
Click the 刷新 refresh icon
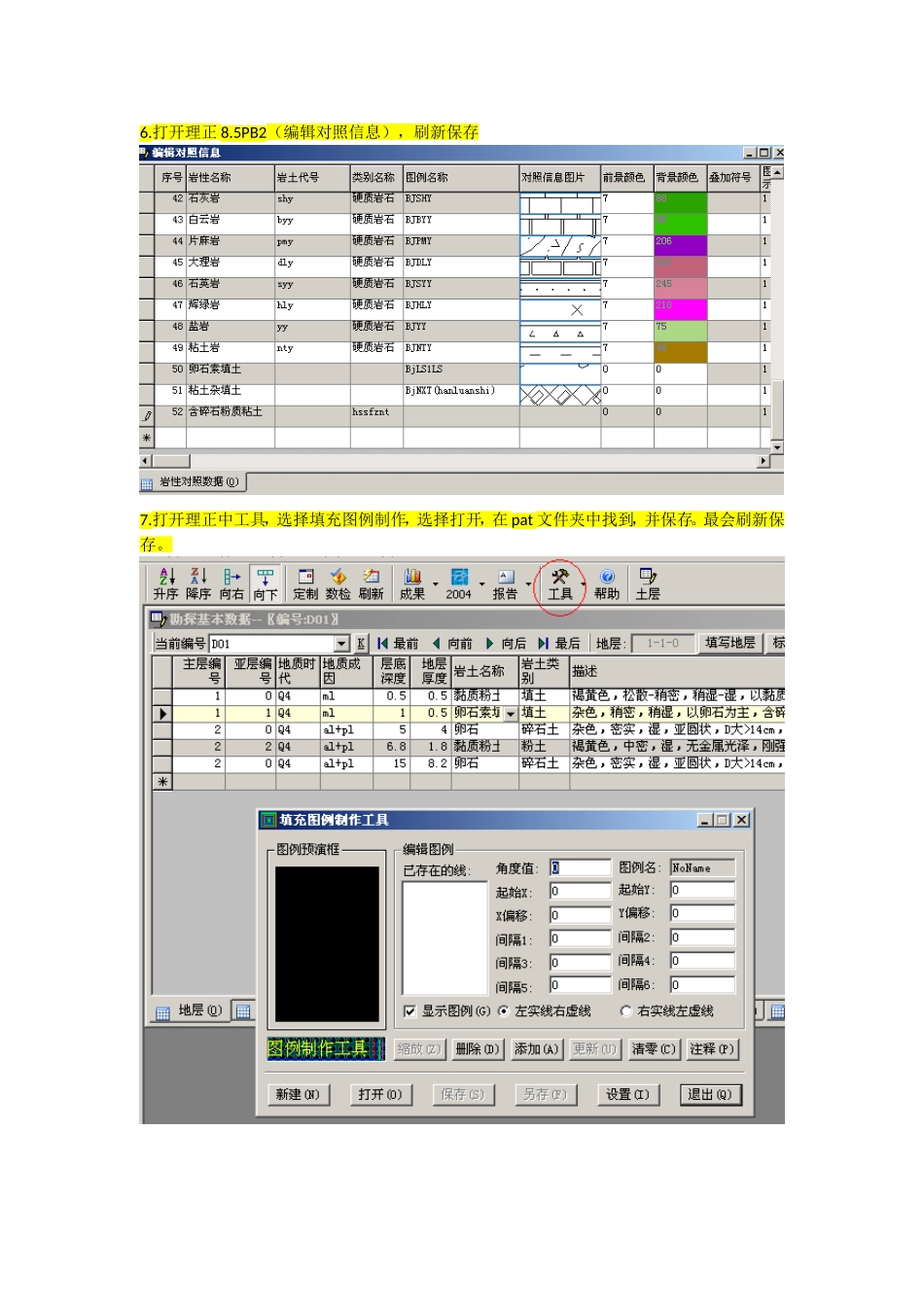371,578
